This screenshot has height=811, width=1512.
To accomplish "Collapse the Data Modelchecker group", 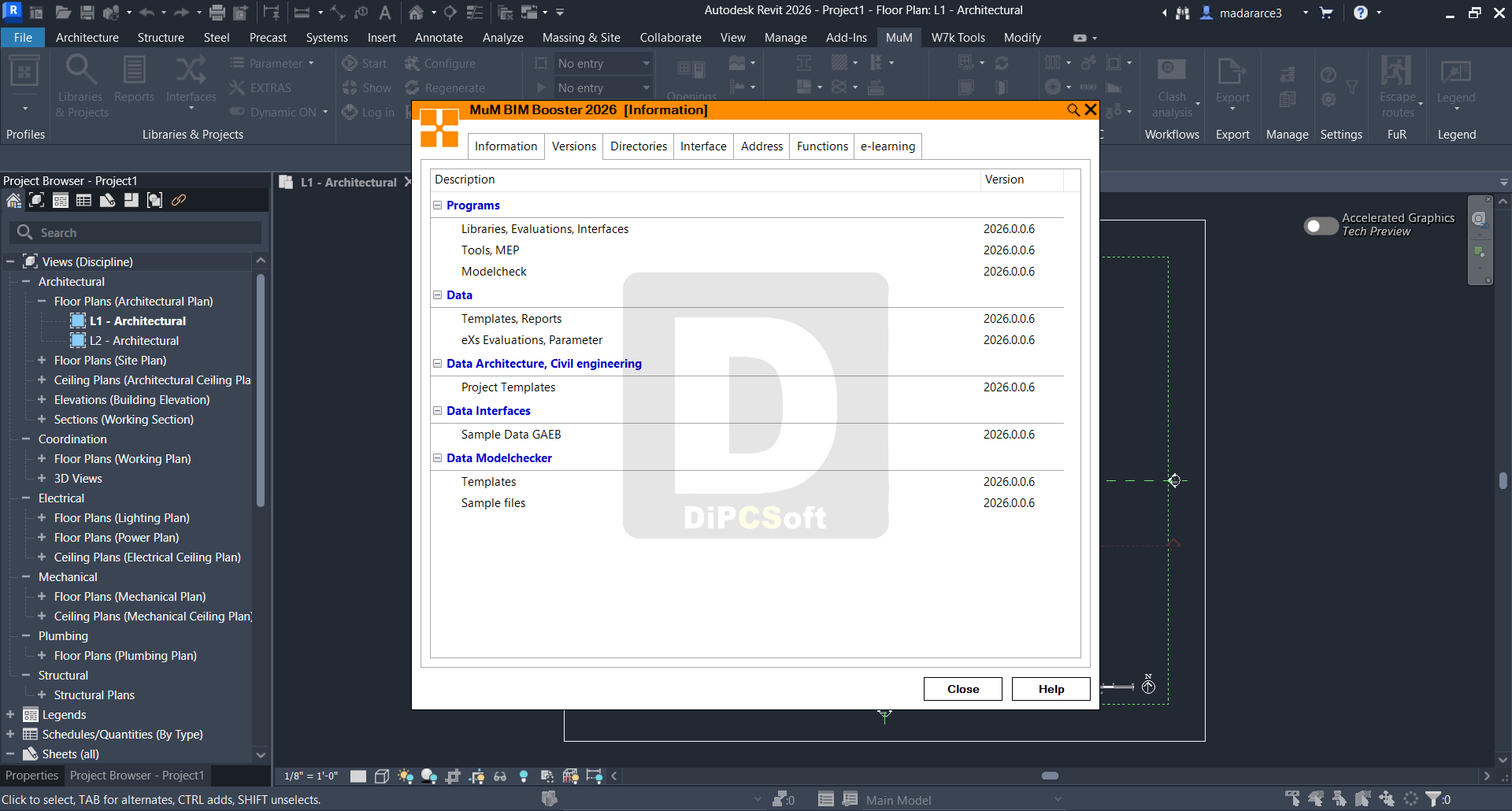I will 437,457.
